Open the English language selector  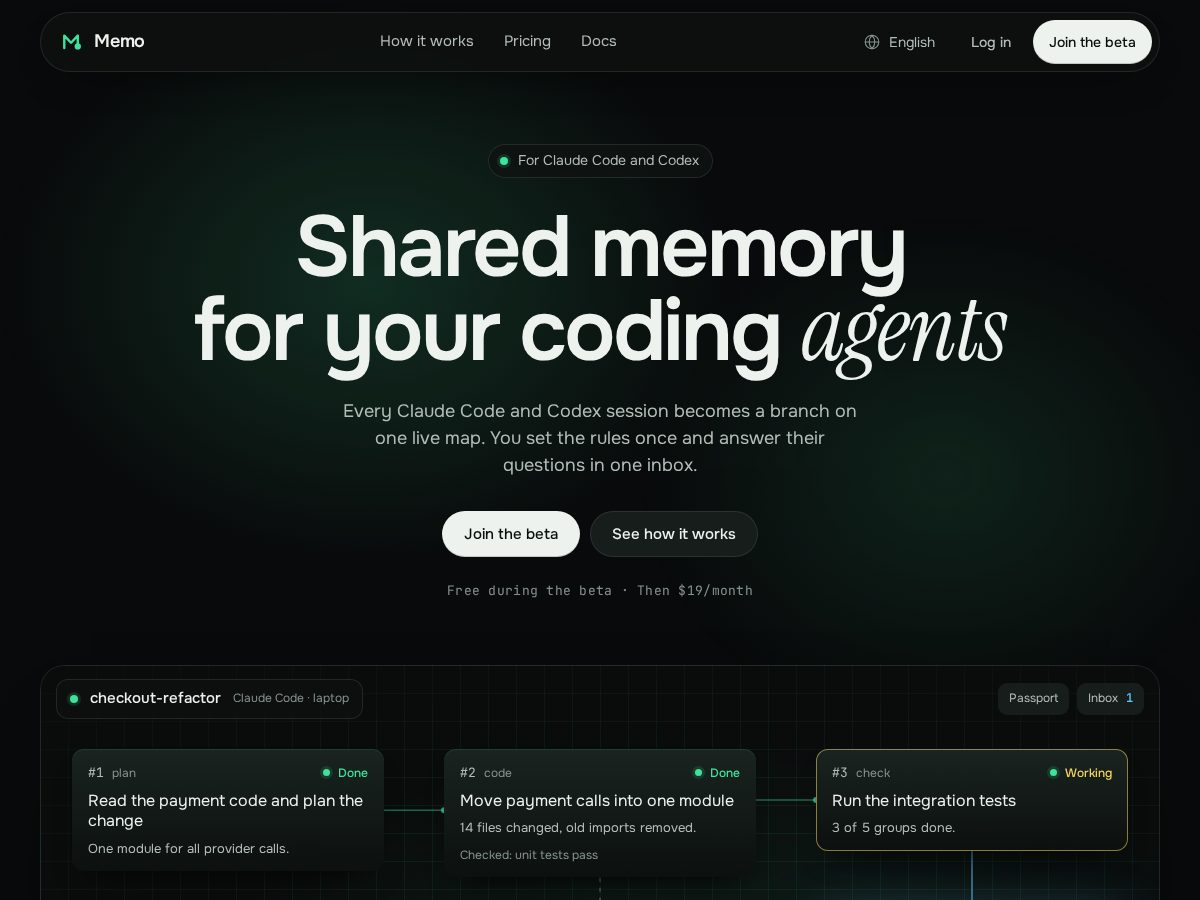[x=900, y=42]
